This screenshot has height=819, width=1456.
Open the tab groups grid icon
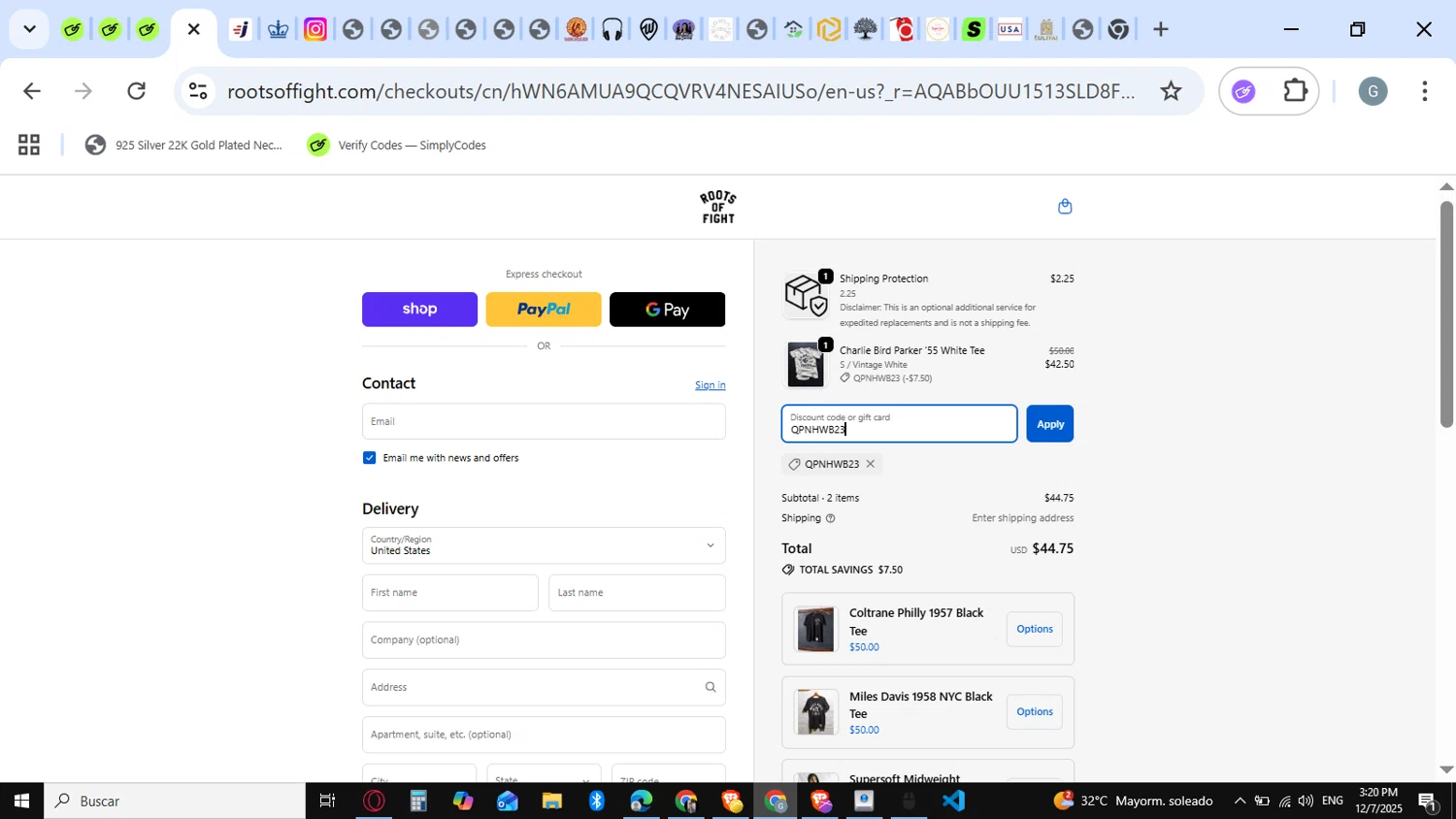point(29,146)
